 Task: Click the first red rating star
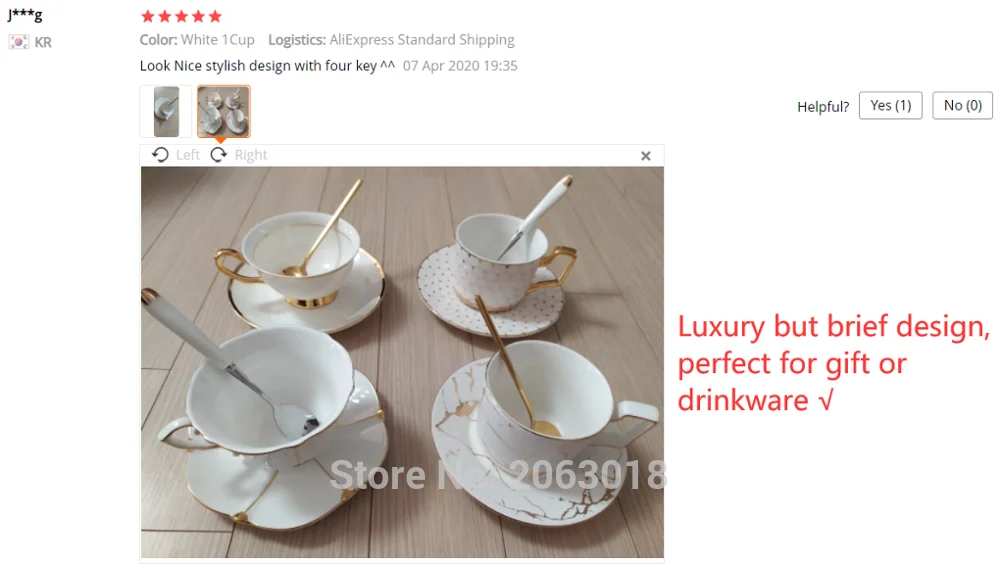[x=148, y=17]
